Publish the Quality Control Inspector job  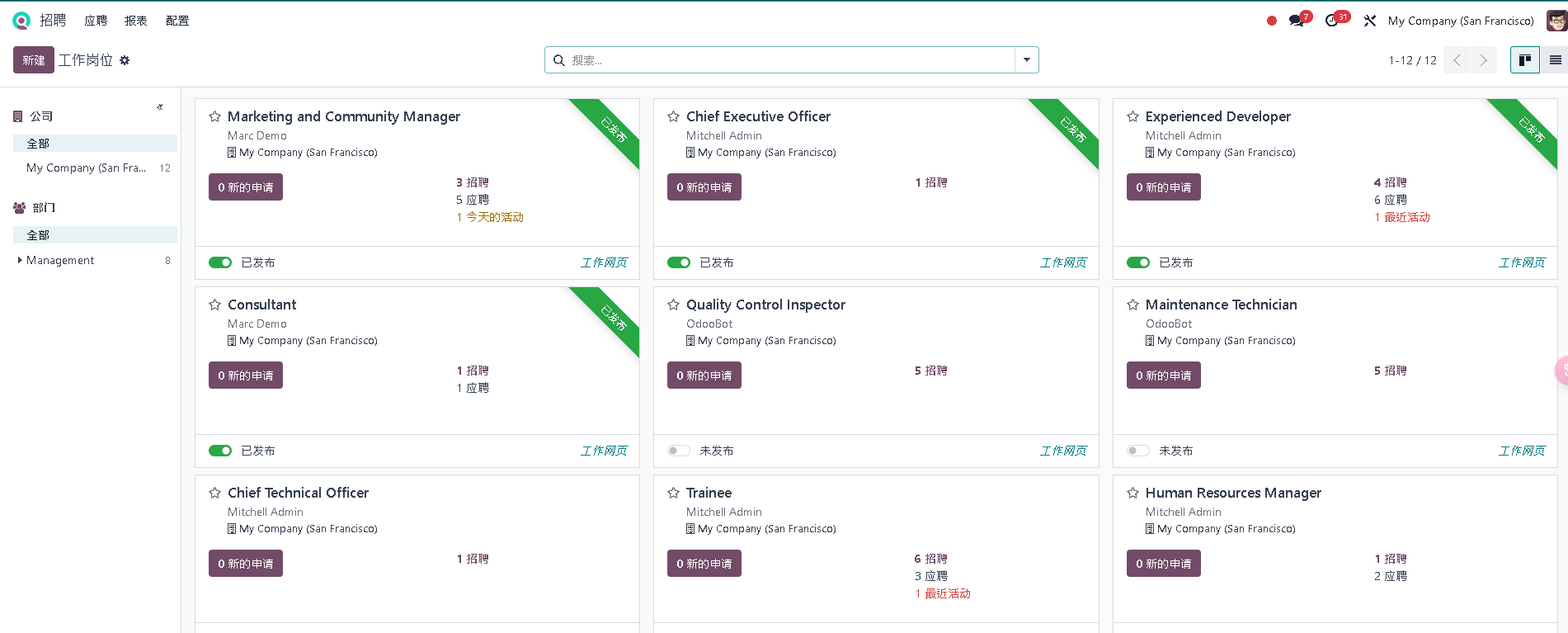point(679,451)
